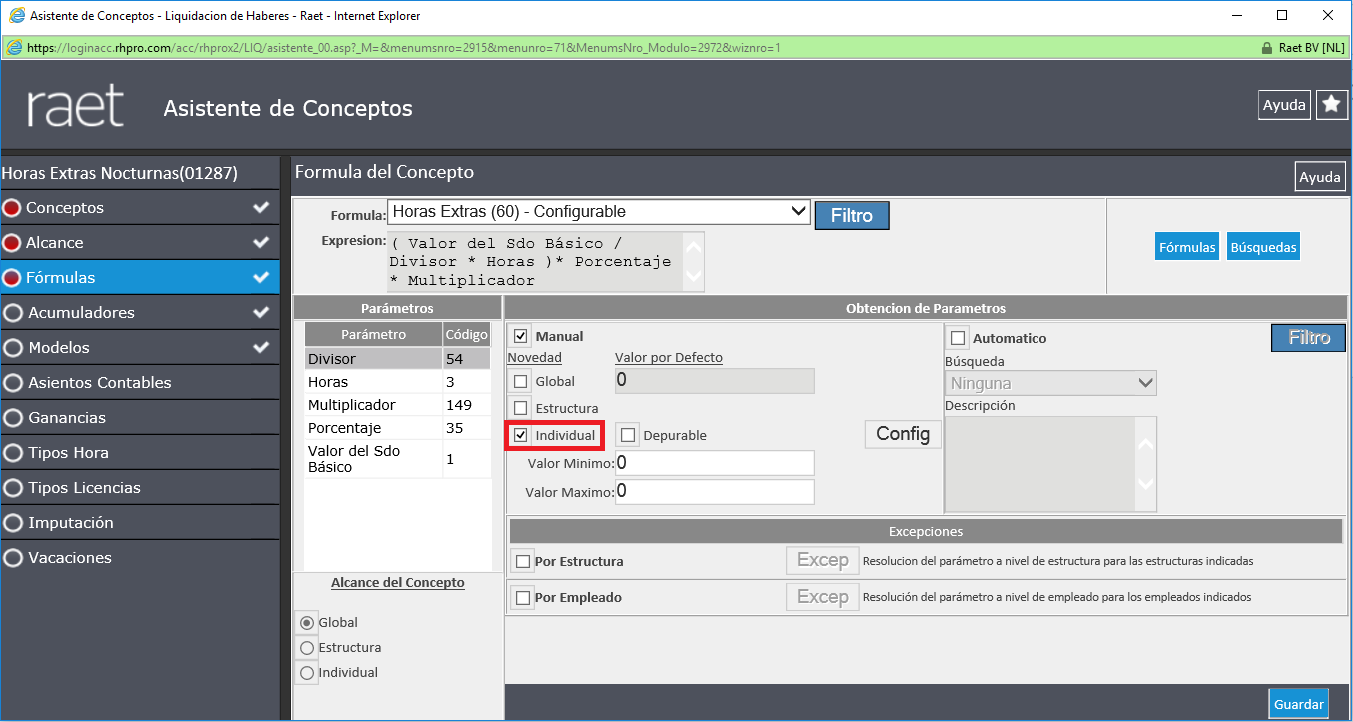The width and height of the screenshot is (1353, 722).
Task: Open Conceptos step in sidebar
Action: tap(140, 208)
